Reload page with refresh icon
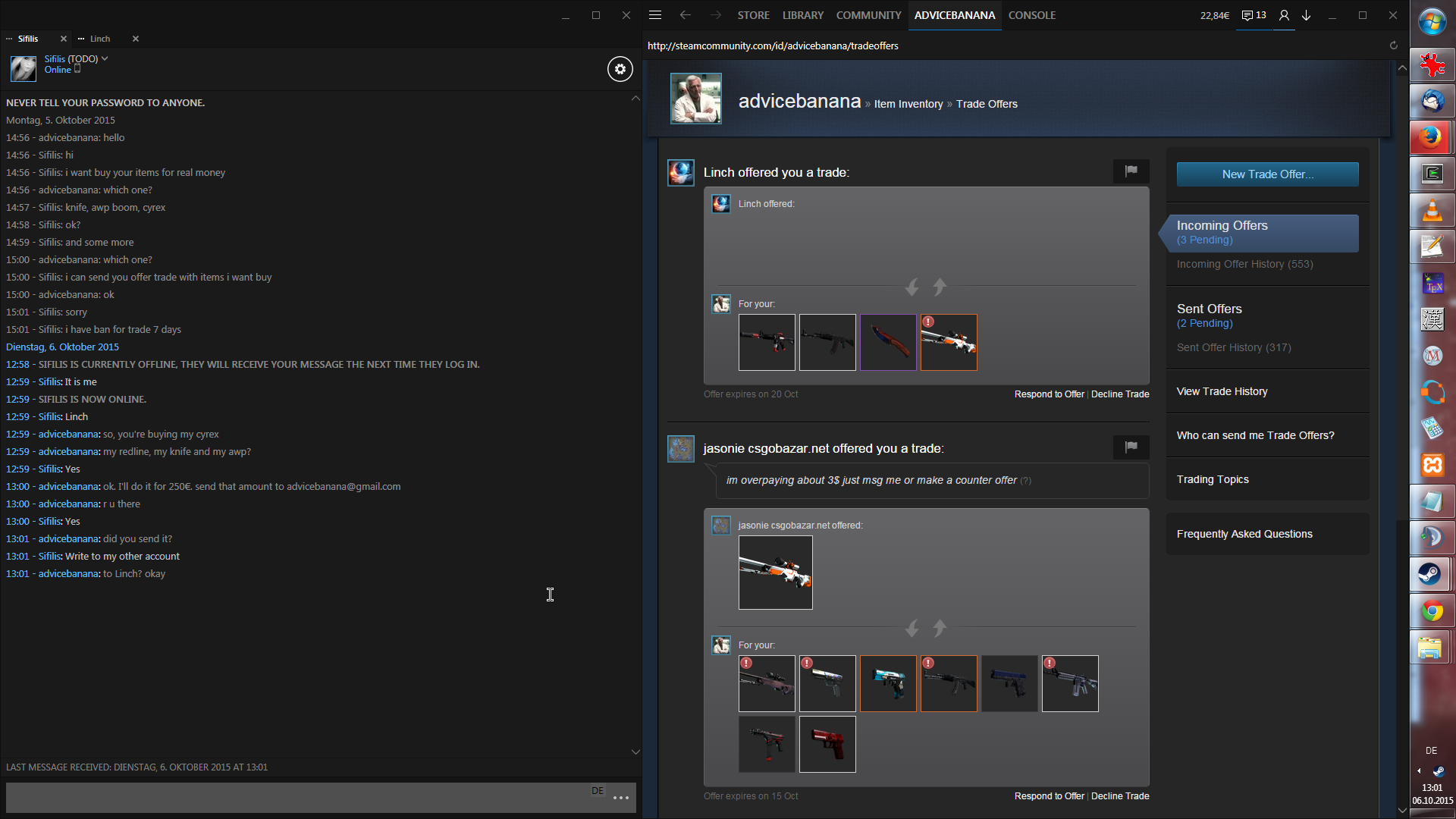The height and width of the screenshot is (819, 1456). click(1393, 45)
